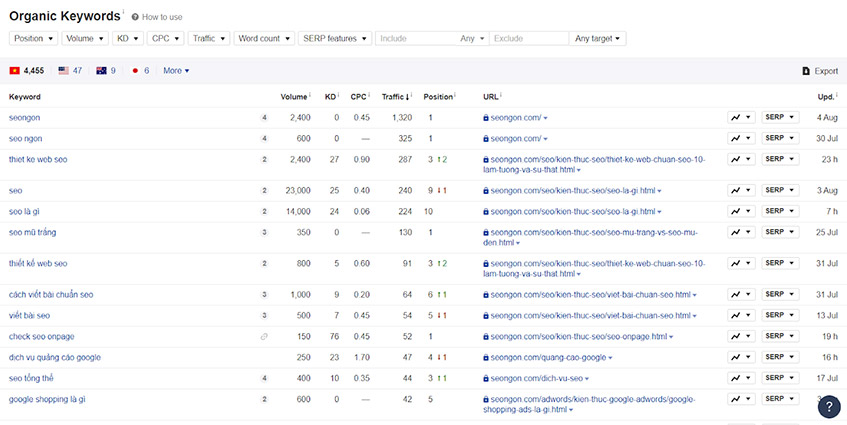Image resolution: width=847 pixels, height=425 pixels.
Task: Open the Volume filter dropdown
Action: tap(85, 38)
